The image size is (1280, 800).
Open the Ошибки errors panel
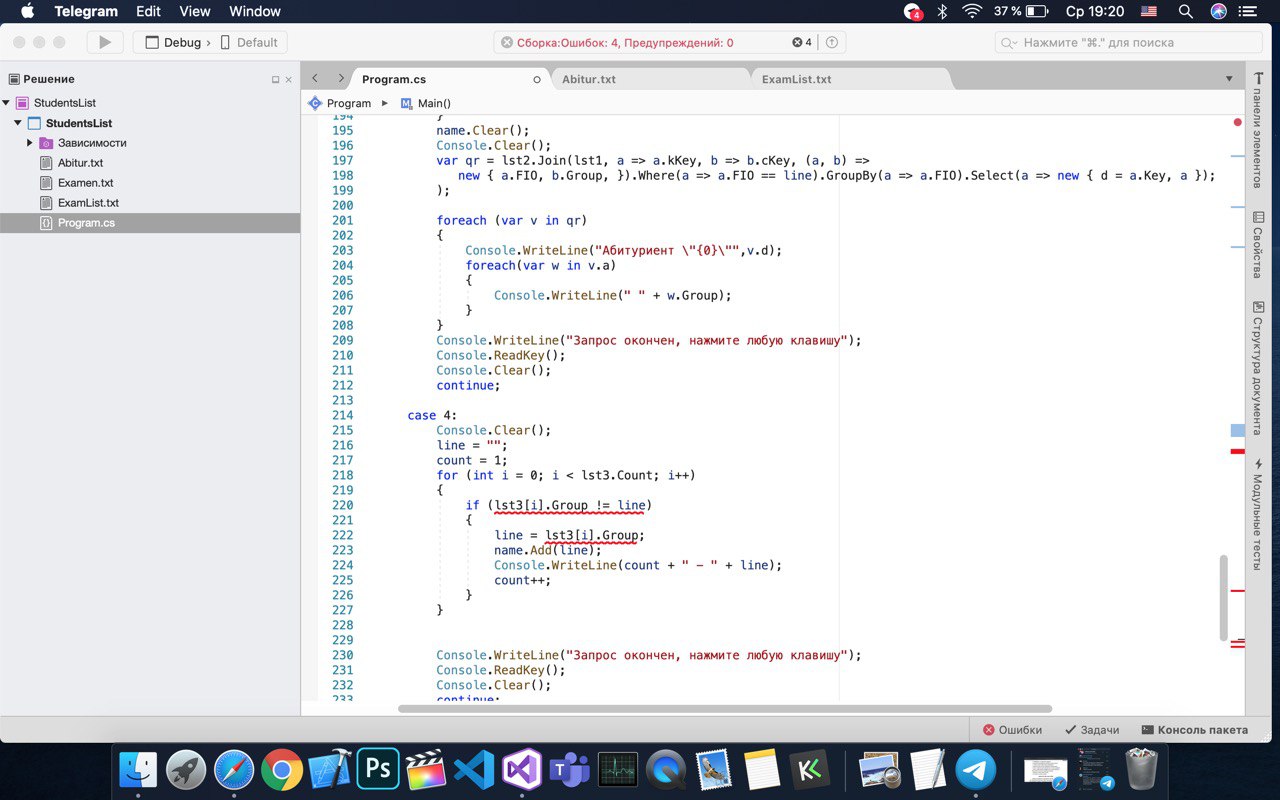pos(1012,730)
